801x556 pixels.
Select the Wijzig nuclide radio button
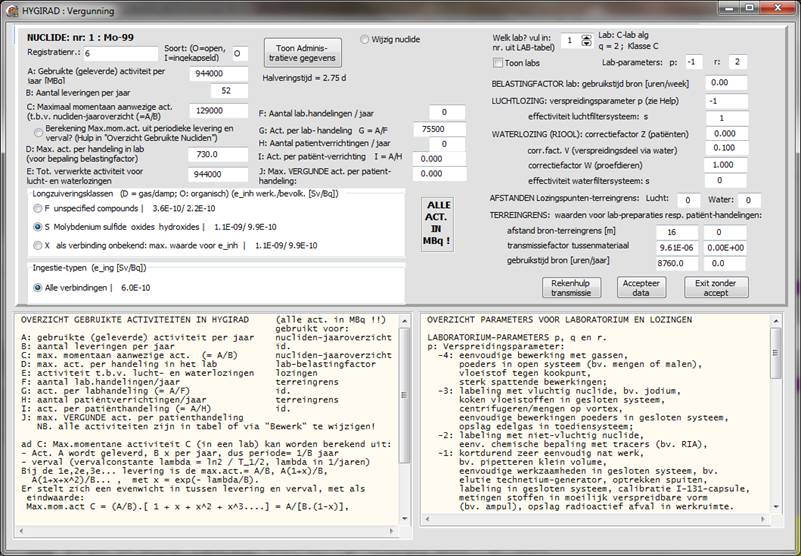click(365, 39)
